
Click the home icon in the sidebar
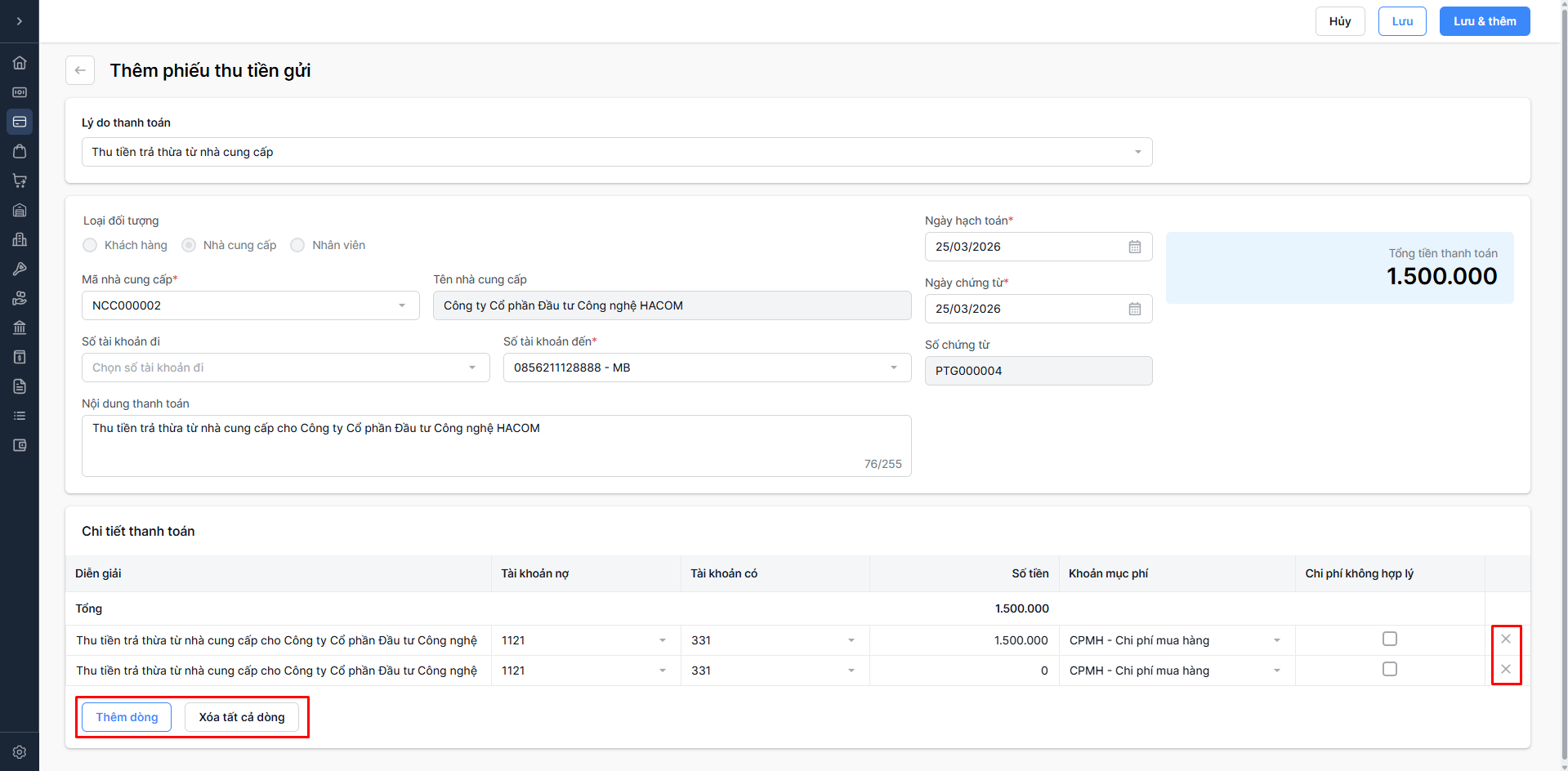[x=20, y=63]
